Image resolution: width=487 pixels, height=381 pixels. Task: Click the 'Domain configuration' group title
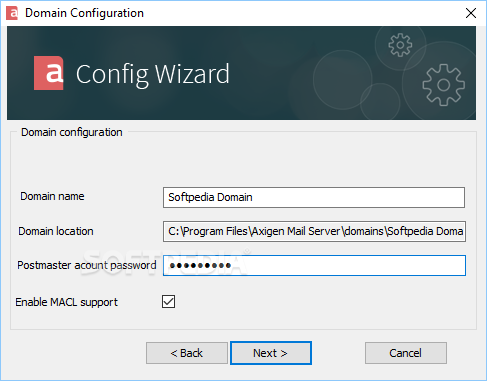tap(72, 132)
